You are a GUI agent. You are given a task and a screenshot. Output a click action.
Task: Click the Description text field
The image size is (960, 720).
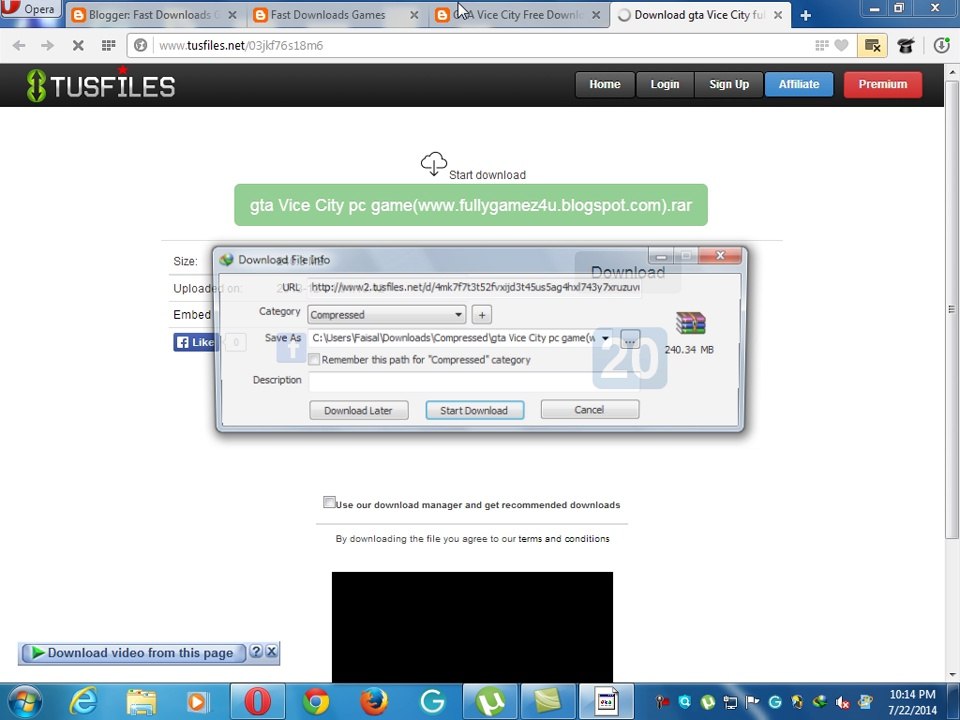tap(474, 381)
